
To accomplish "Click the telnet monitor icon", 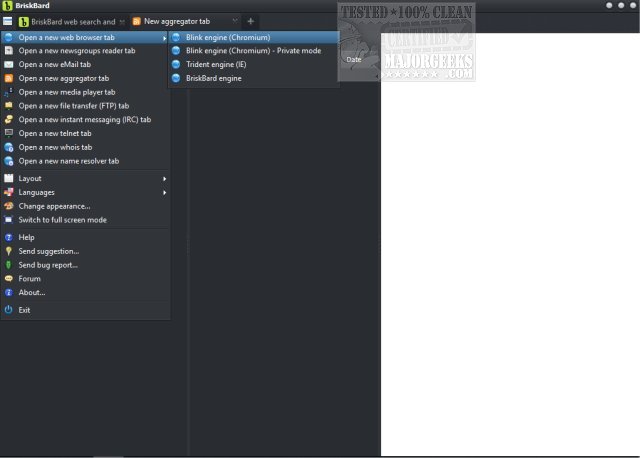I will (9, 133).
